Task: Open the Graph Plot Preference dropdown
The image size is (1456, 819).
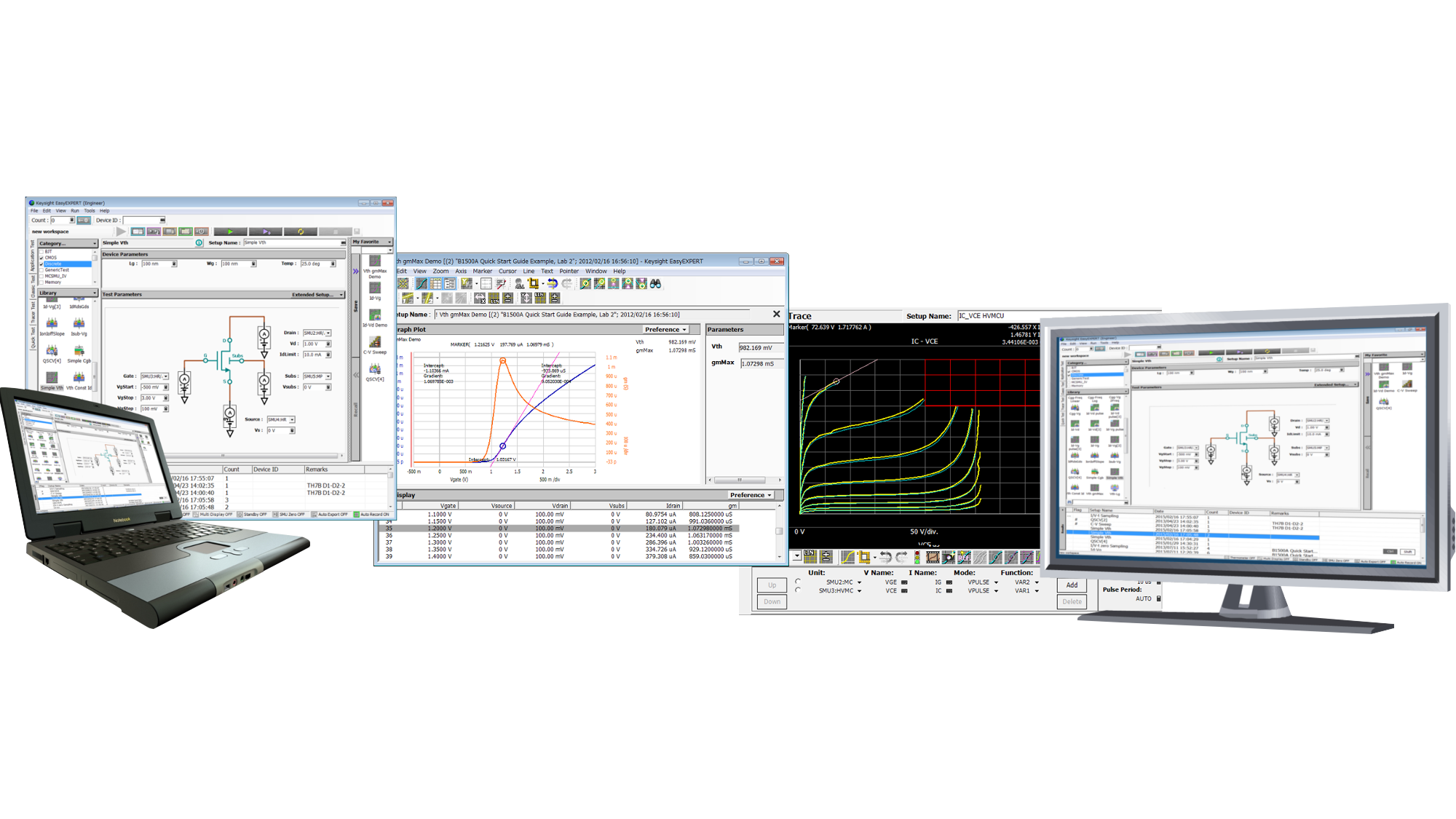Action: (x=665, y=330)
